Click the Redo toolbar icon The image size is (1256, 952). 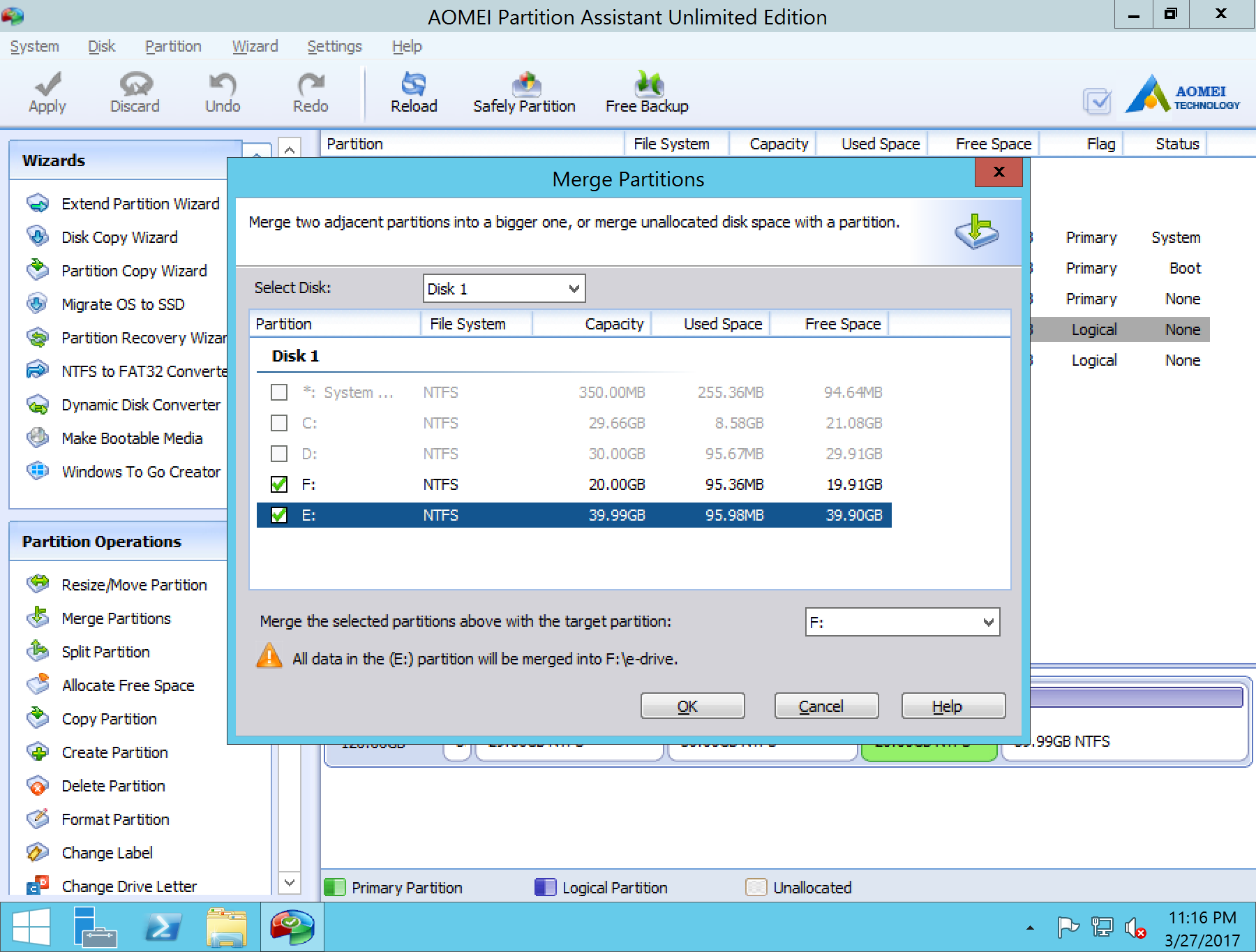(x=311, y=92)
